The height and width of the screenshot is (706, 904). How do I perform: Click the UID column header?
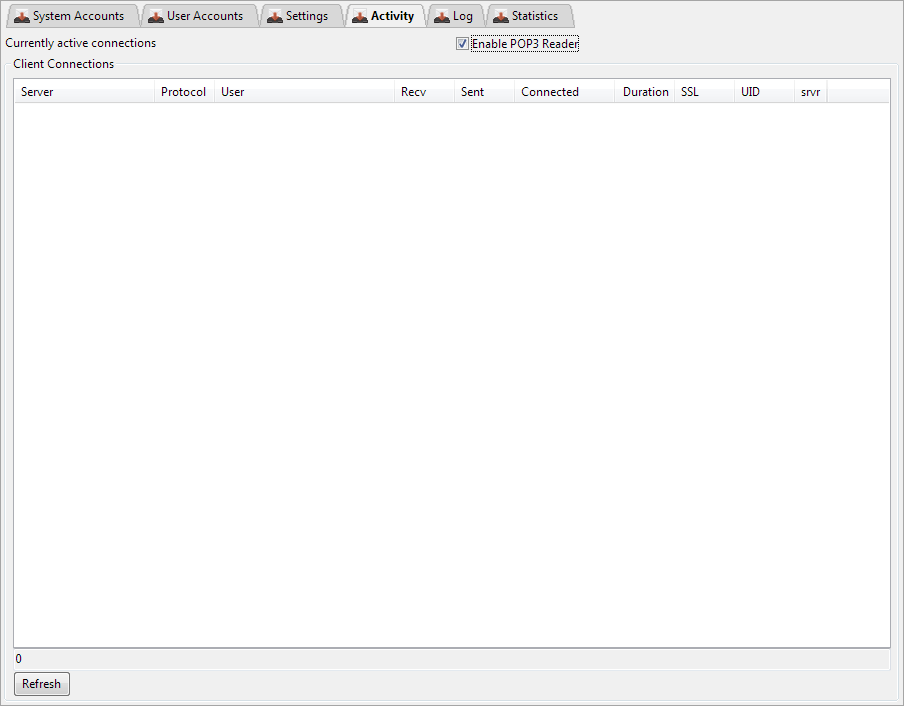tap(764, 92)
